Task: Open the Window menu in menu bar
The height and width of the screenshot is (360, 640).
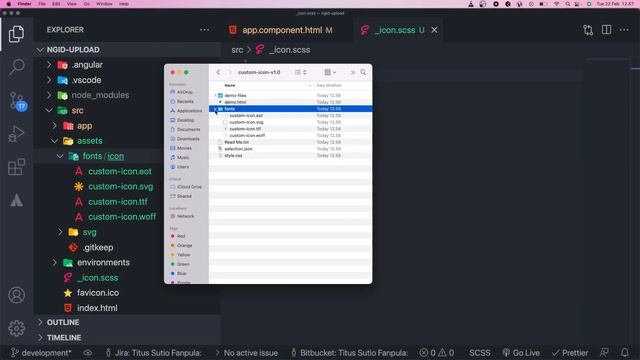Action: pyautogui.click(x=104, y=4)
